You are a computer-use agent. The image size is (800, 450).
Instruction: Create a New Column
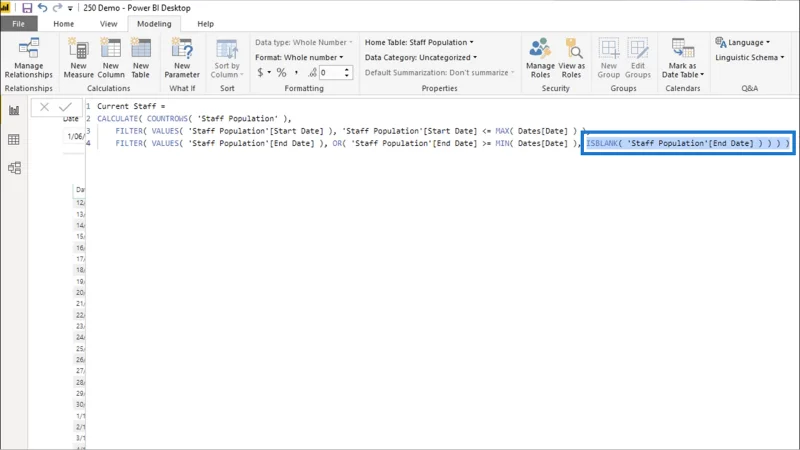(111, 58)
